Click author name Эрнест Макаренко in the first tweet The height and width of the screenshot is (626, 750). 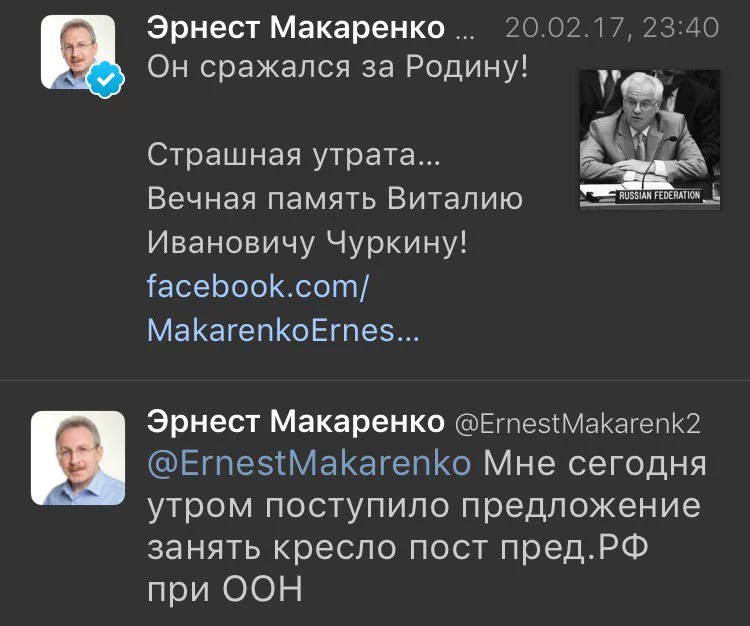[x=295, y=27]
